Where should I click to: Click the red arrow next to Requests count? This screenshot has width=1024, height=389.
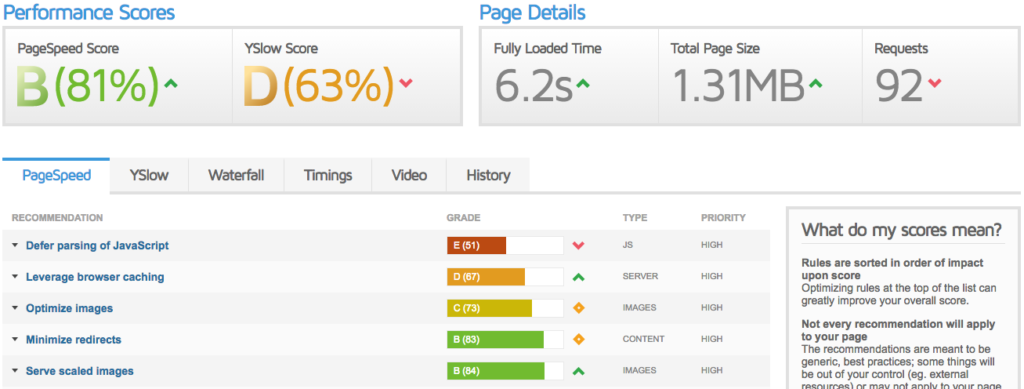point(935,83)
